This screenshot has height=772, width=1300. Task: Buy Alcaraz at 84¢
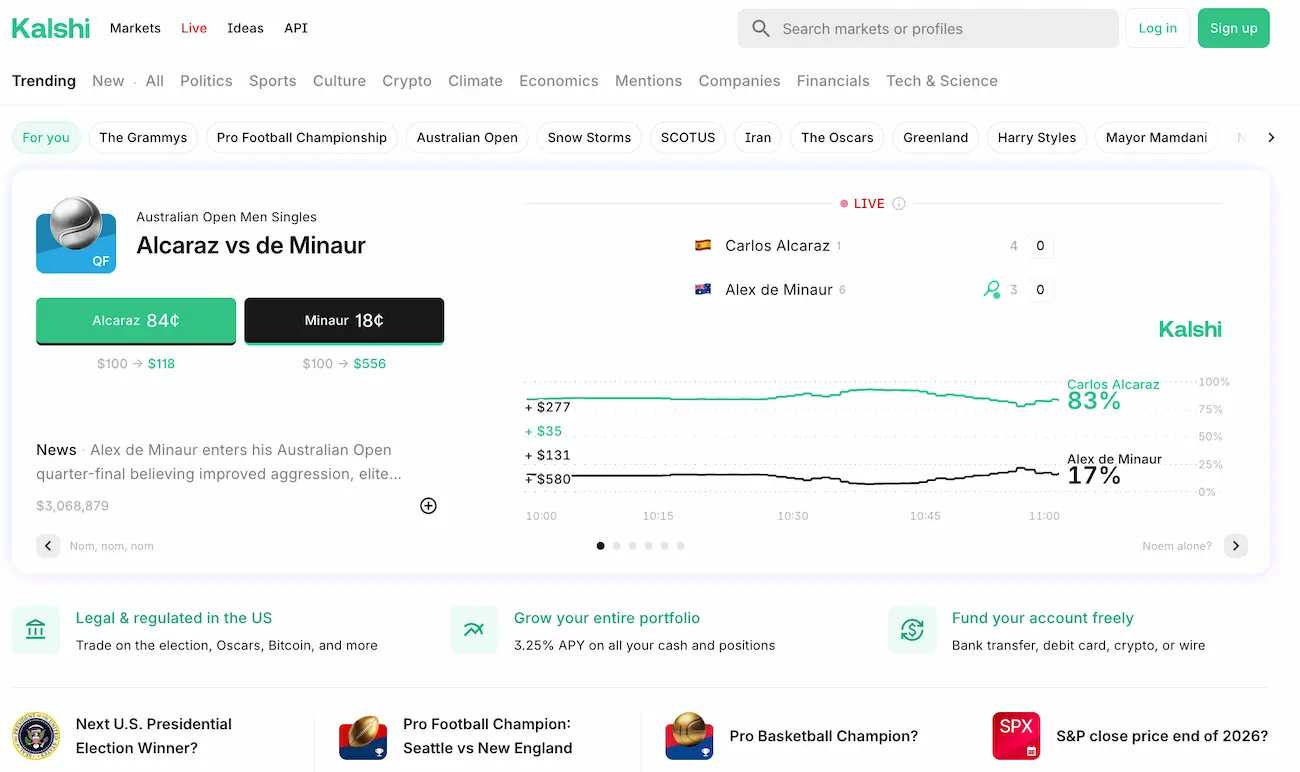[x=136, y=321]
